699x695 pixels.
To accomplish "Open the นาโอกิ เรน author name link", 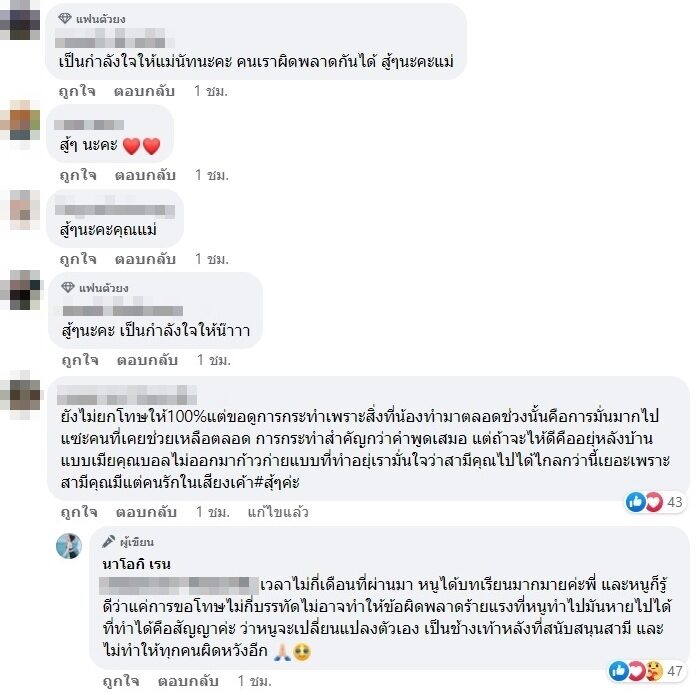I will (x=136, y=564).
